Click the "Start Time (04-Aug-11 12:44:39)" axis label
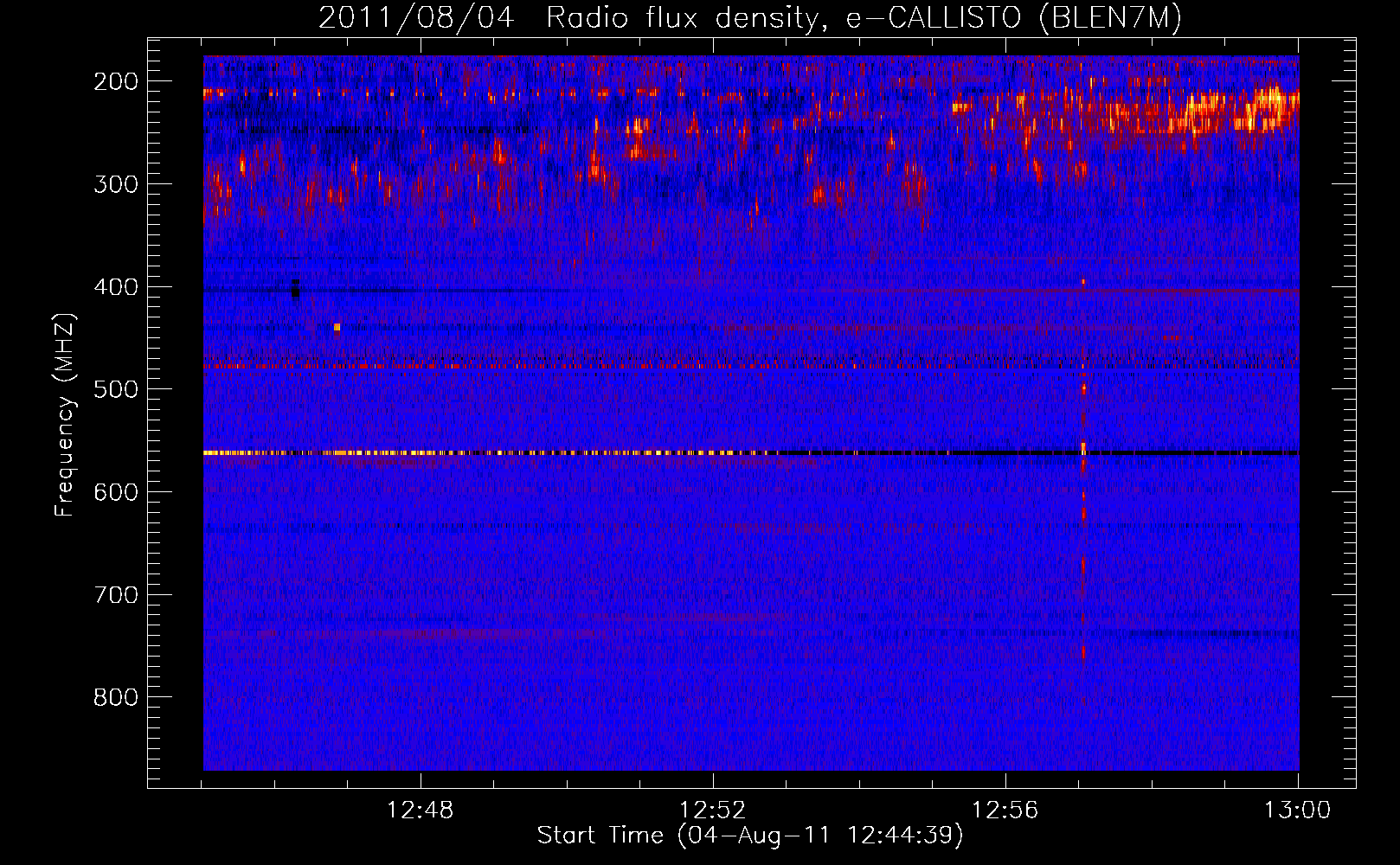This screenshot has width=1400, height=865. [749, 835]
